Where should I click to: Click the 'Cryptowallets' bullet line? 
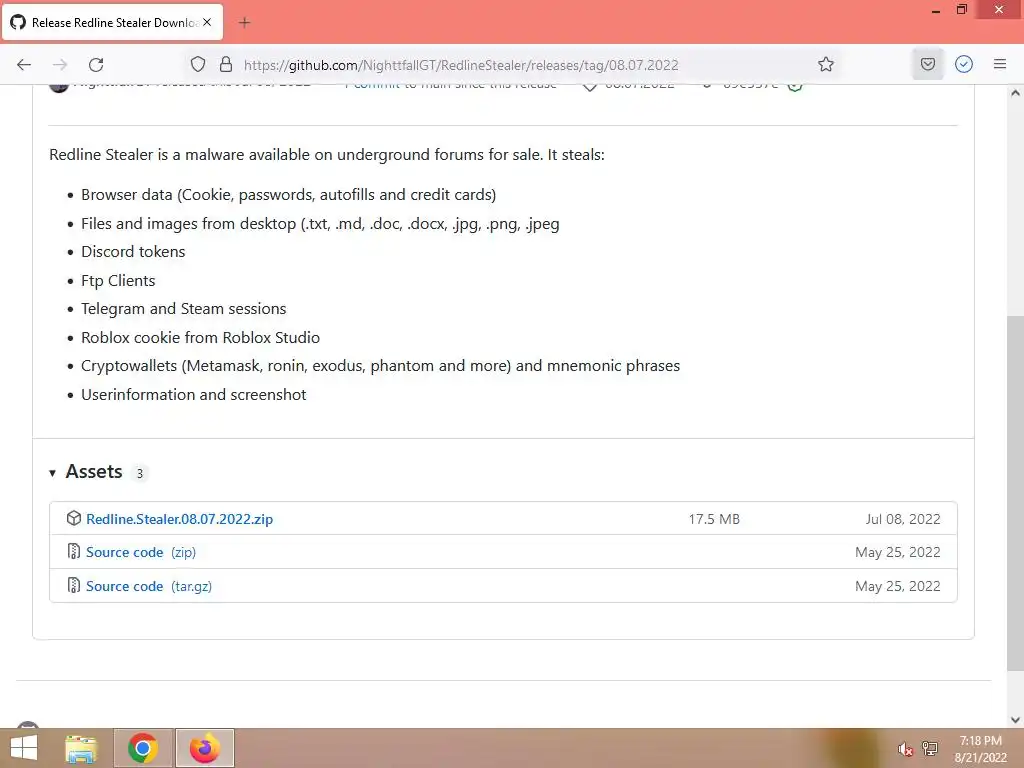381,366
